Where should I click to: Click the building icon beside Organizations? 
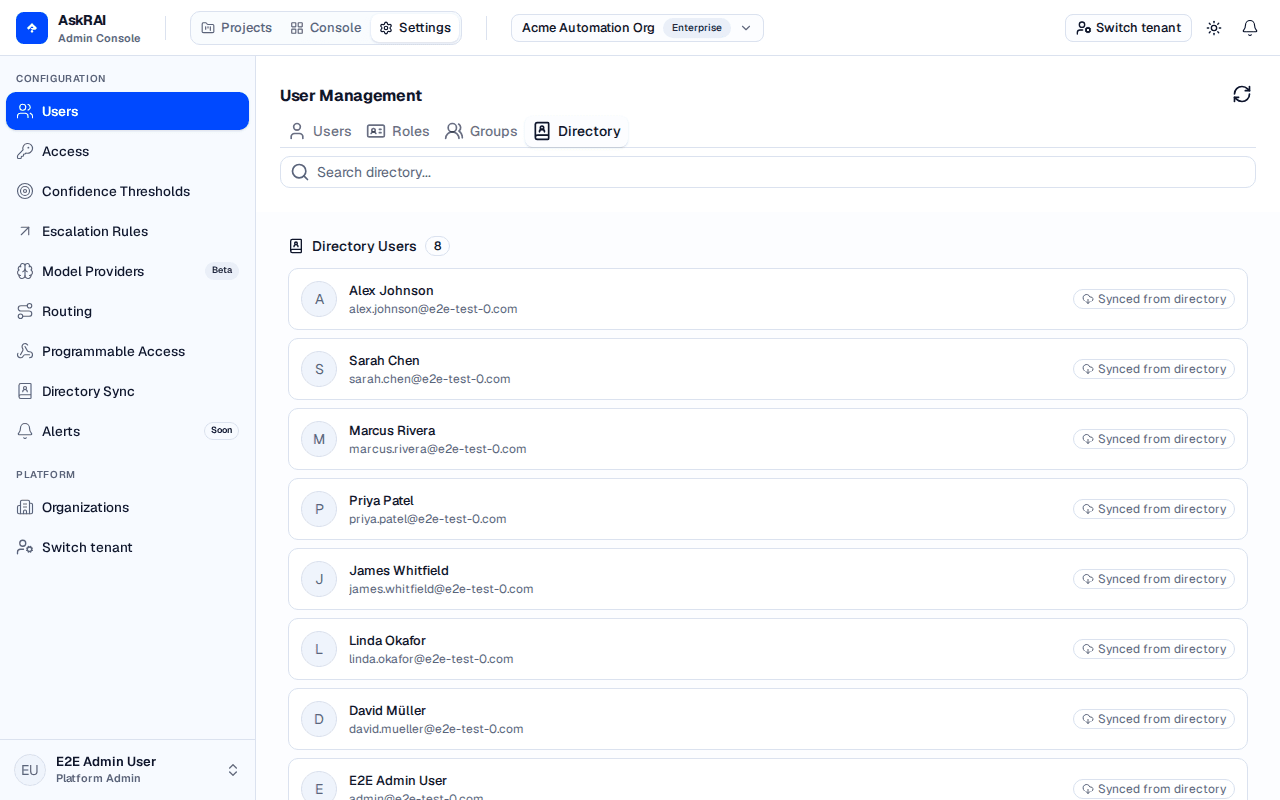click(25, 507)
